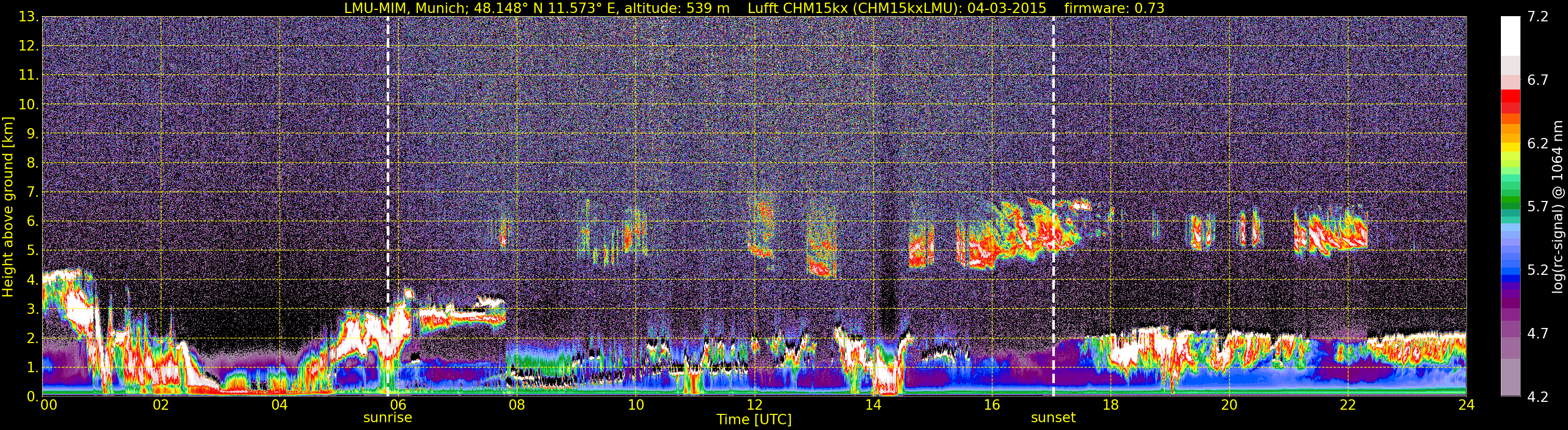Click the height axis tick '3.'
1568x430 pixels.
click(32, 309)
